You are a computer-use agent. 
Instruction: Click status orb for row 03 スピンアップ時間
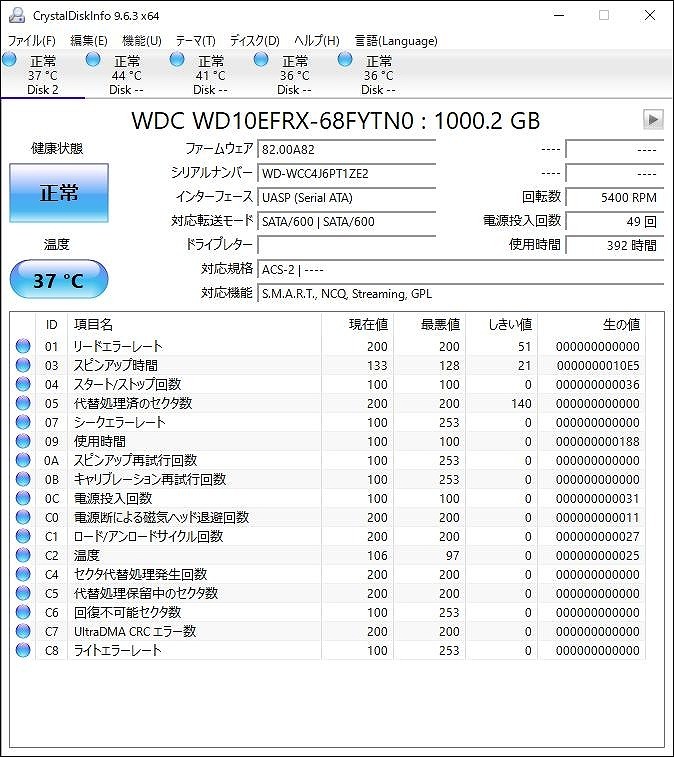[23, 365]
